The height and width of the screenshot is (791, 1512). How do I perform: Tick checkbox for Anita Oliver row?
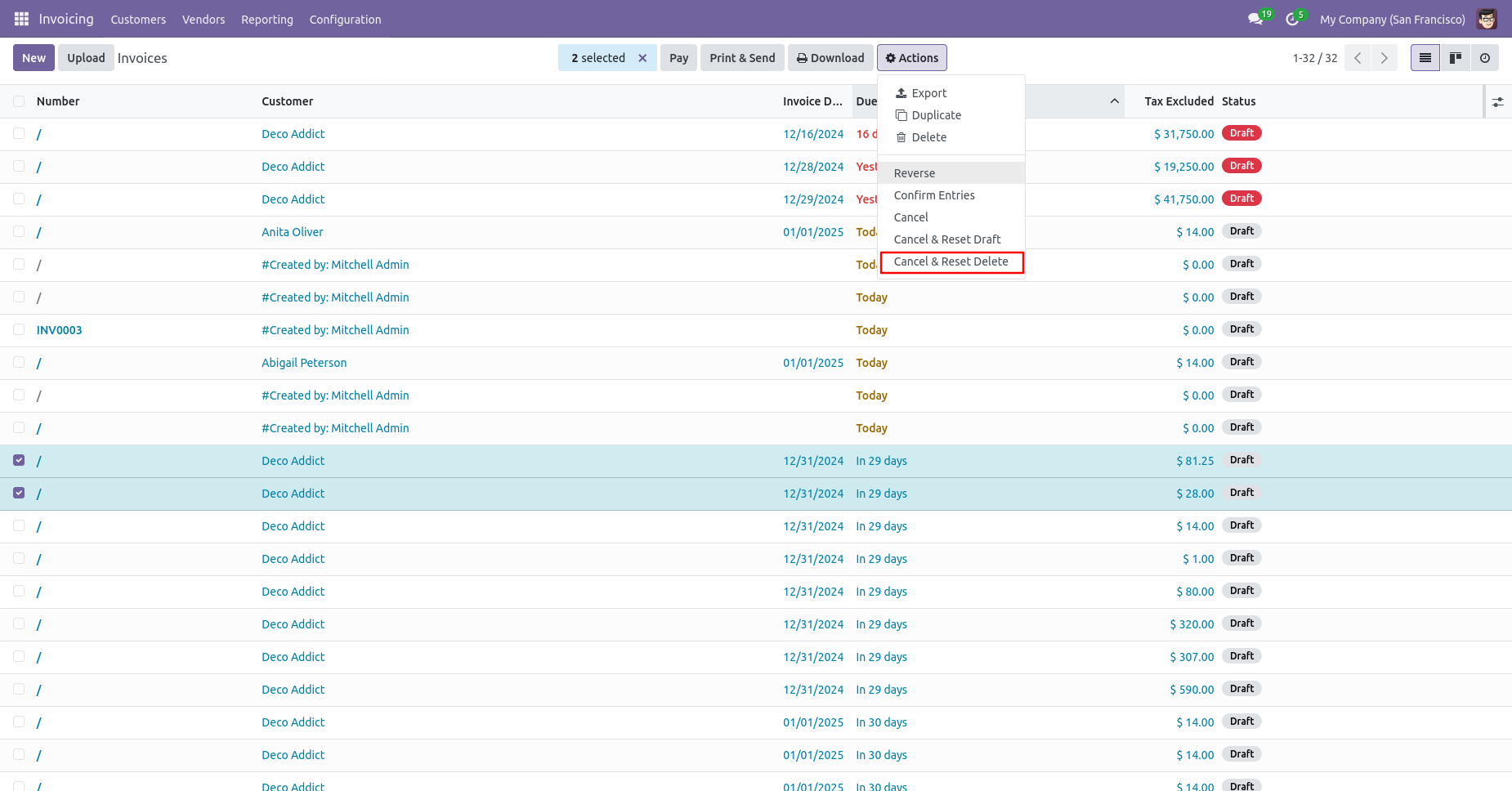click(19, 231)
